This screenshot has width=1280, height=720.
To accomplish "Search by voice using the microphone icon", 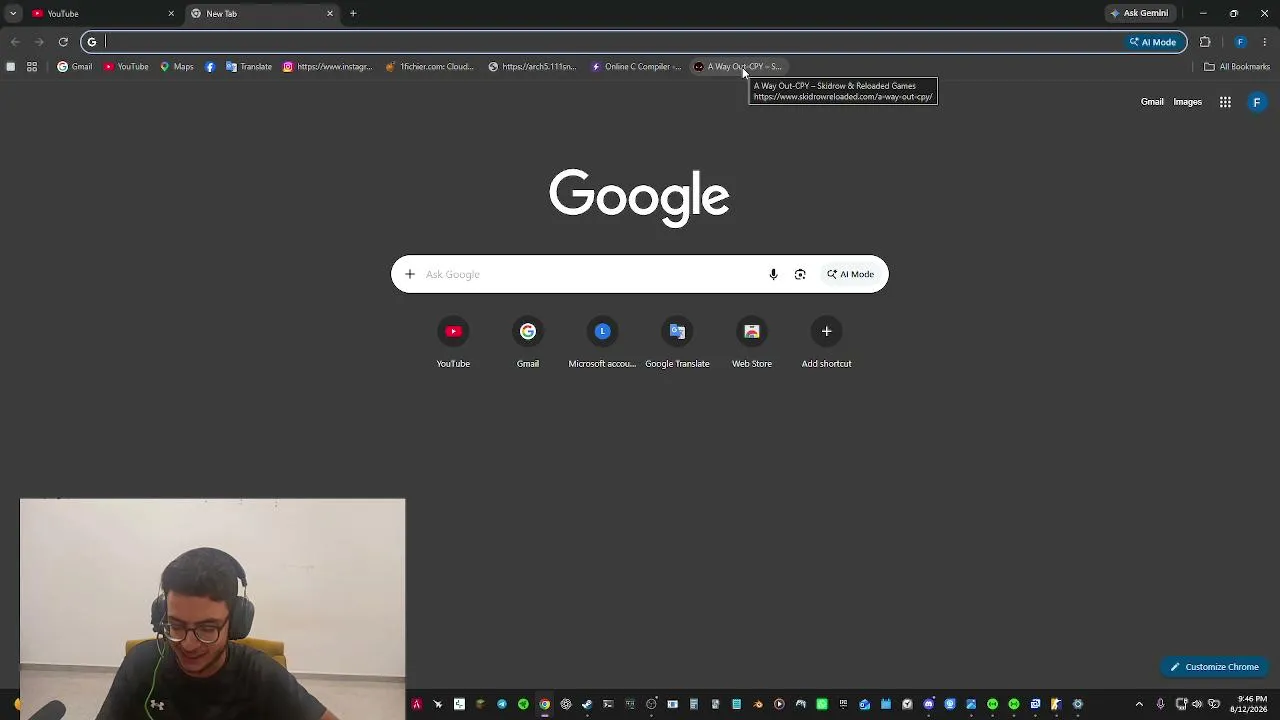I will pos(773,274).
